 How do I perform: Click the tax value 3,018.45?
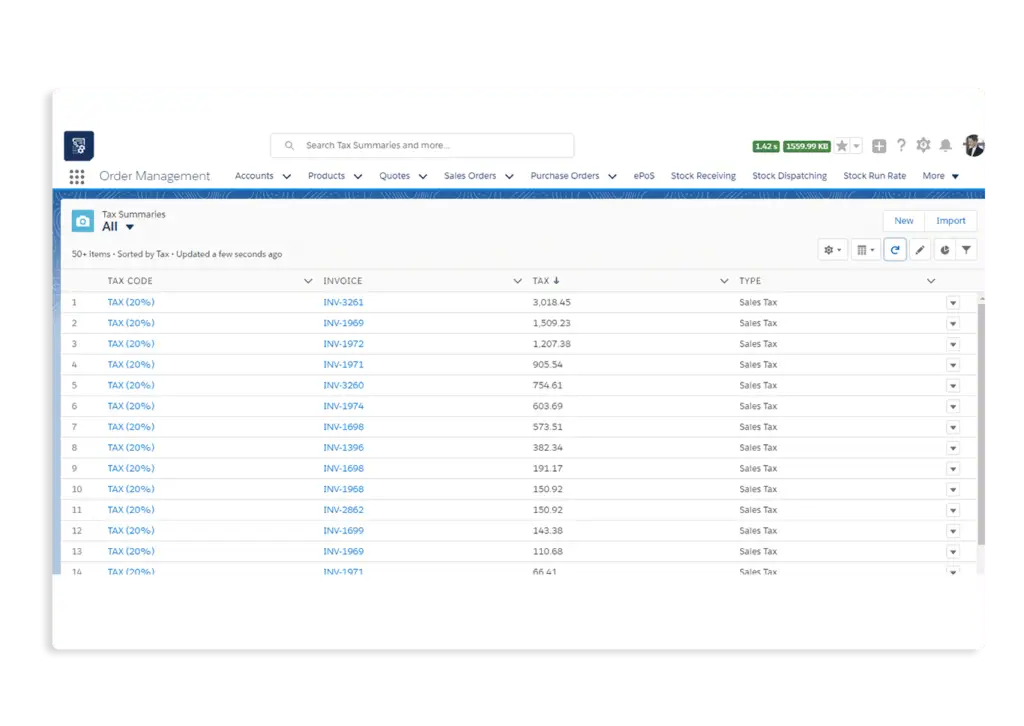[552, 302]
